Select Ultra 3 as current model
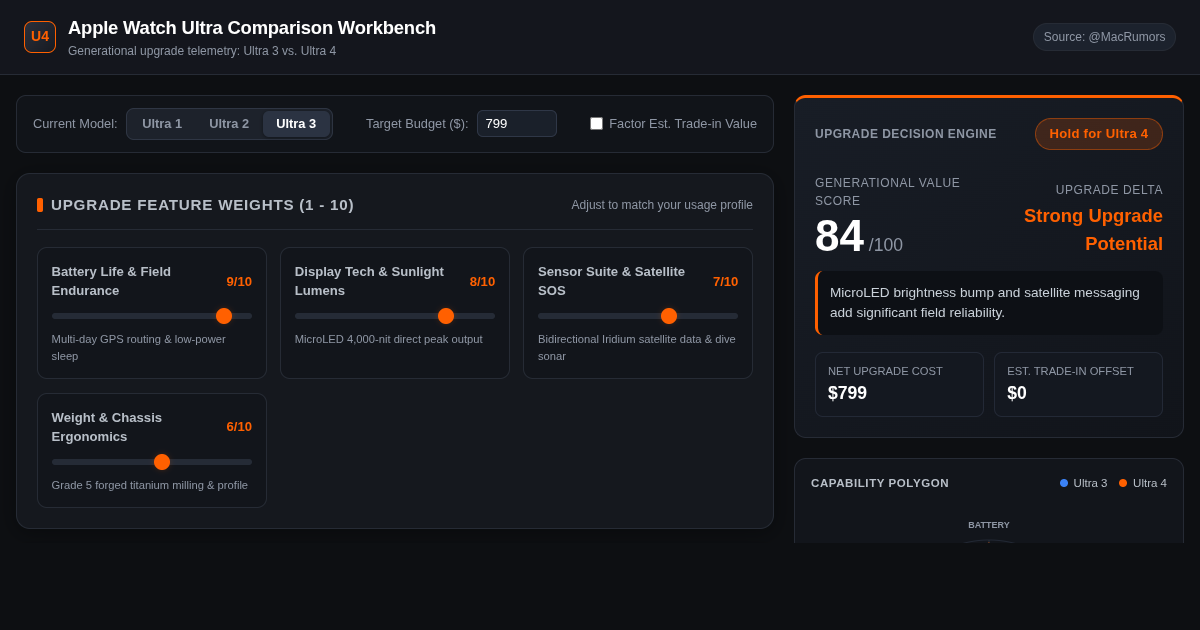The width and height of the screenshot is (1200, 630). tap(296, 124)
